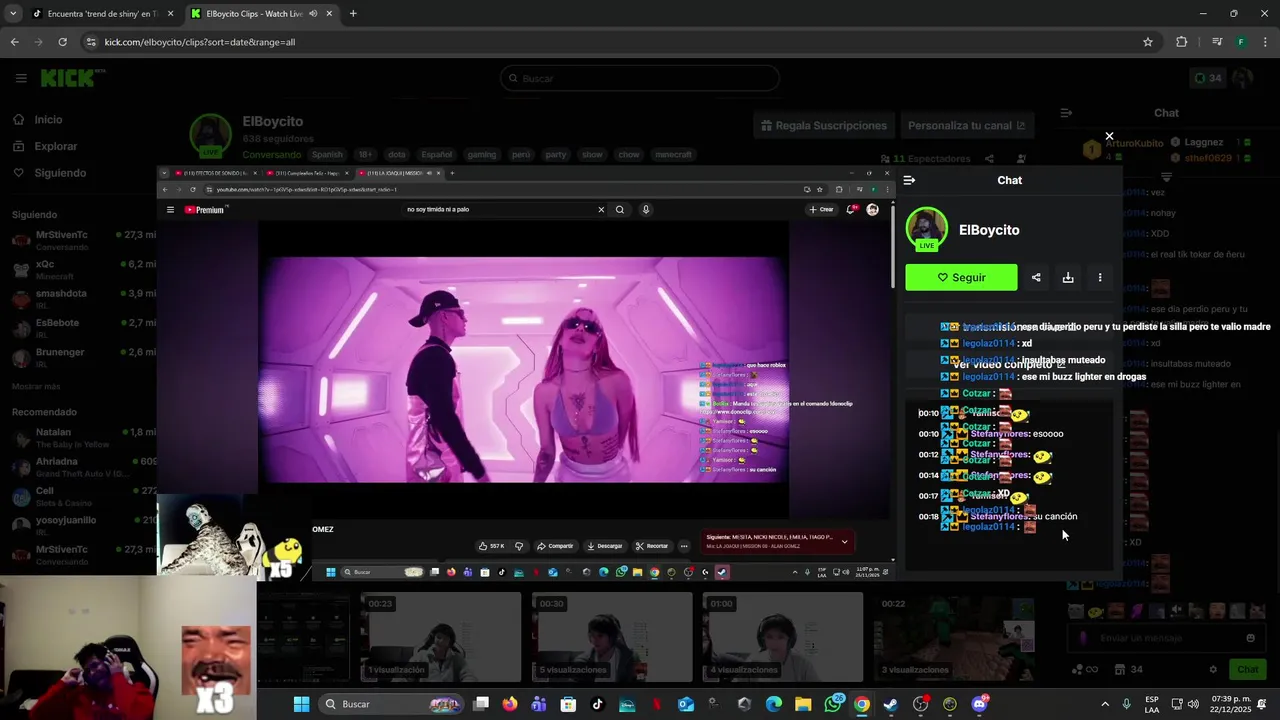The height and width of the screenshot is (720, 1280).
Task: Jump to the 00:12 chat replay timestamp
Action: [928, 455]
